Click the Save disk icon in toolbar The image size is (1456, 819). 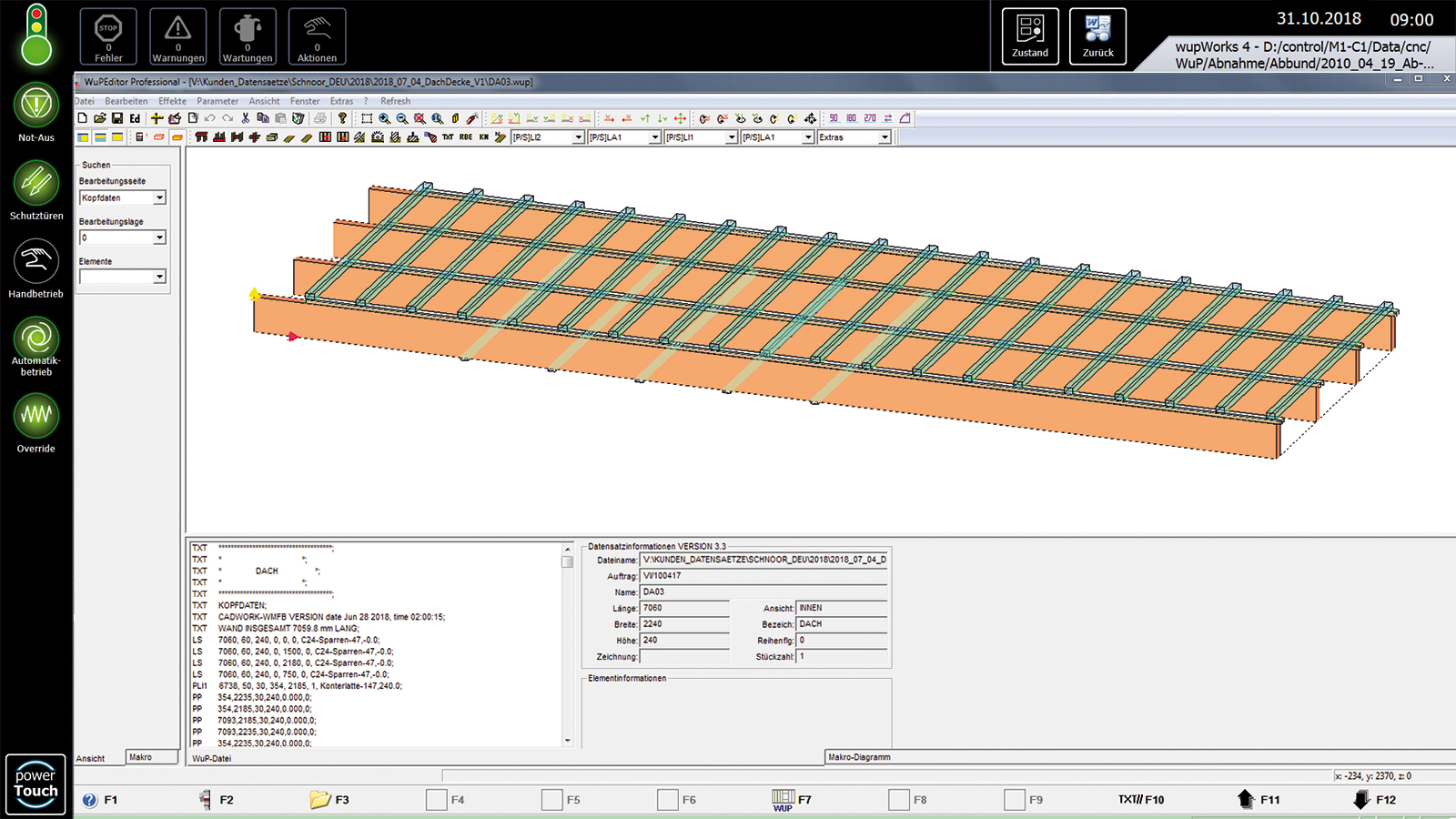(x=117, y=118)
